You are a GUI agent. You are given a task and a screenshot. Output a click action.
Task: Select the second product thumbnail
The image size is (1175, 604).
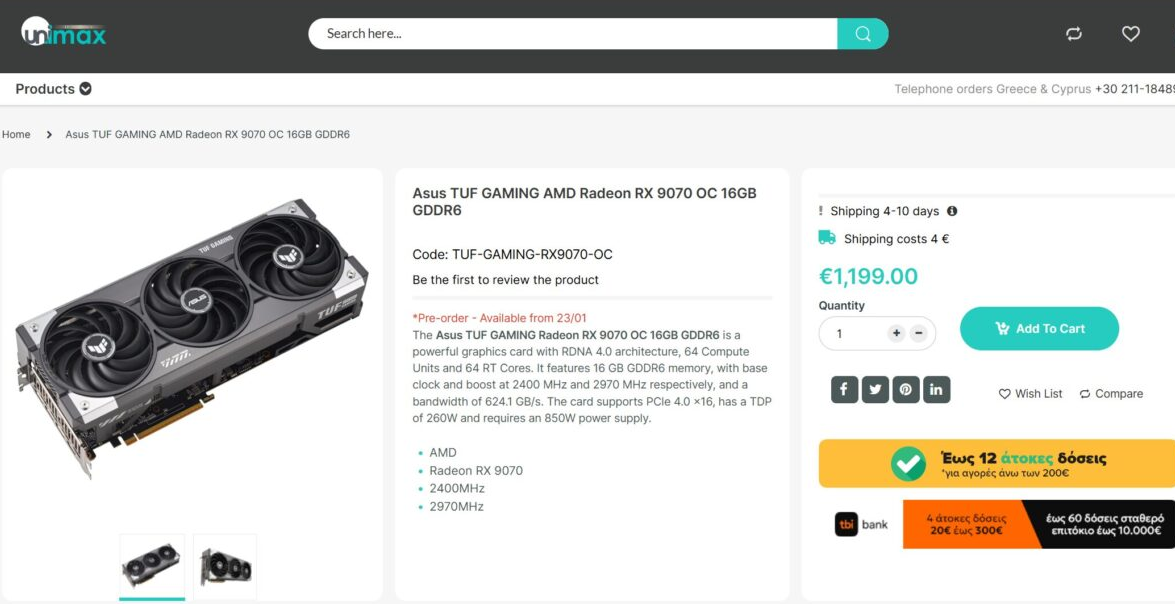coord(225,566)
